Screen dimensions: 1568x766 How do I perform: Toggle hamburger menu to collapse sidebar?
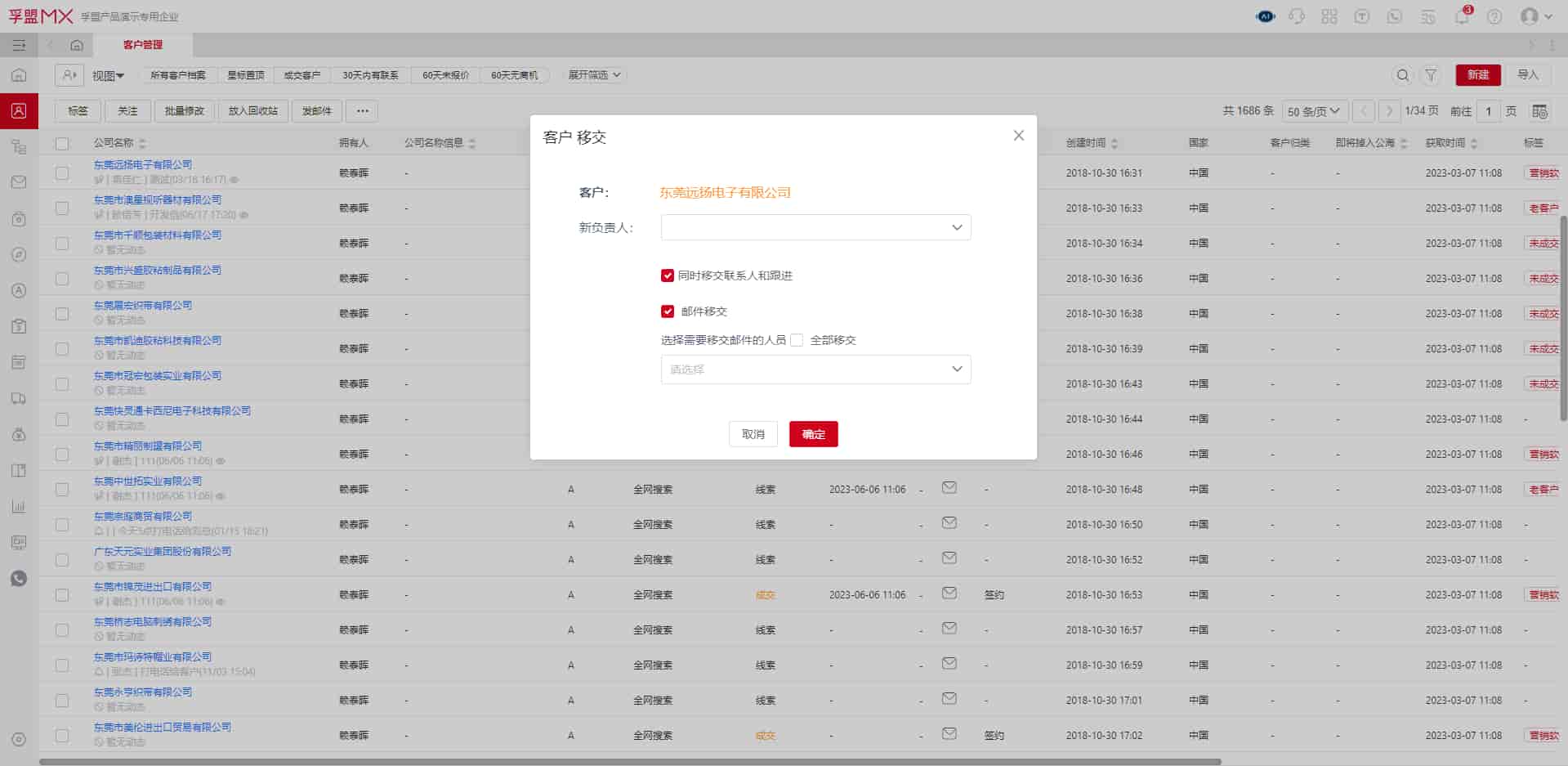coord(19,45)
